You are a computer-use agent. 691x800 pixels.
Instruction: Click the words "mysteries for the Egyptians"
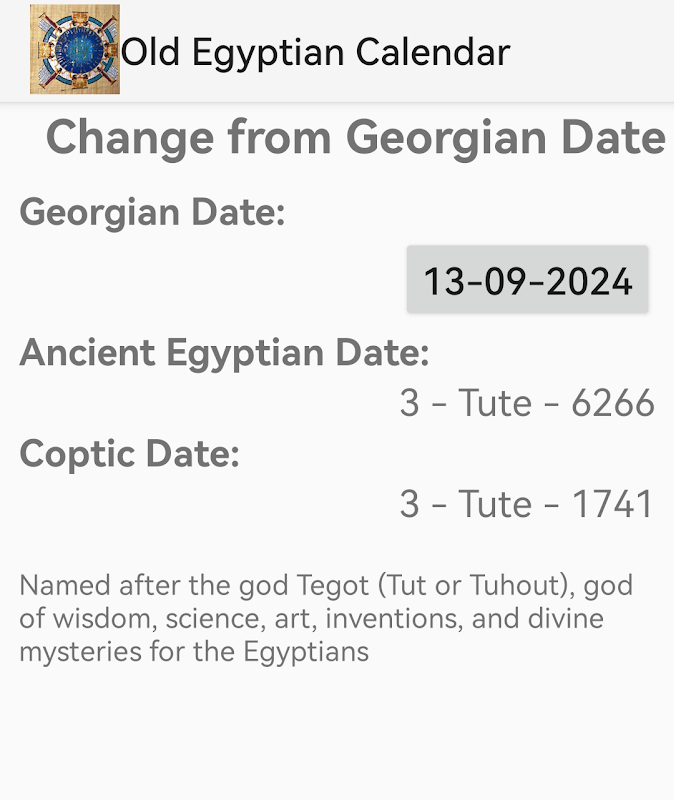(x=194, y=652)
